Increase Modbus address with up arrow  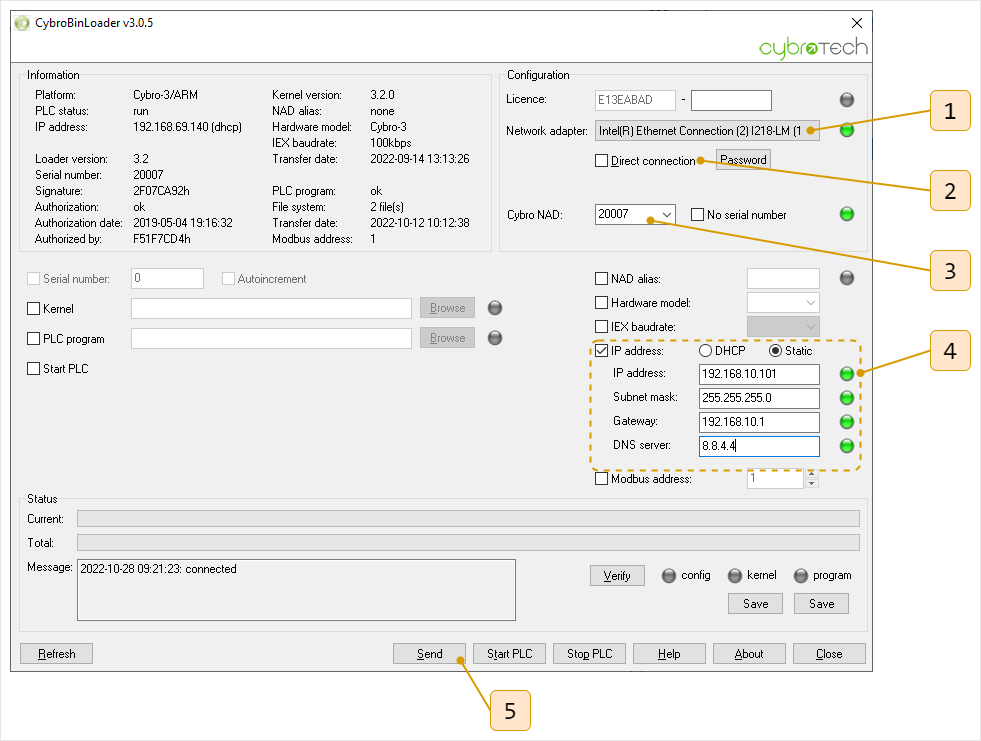click(x=811, y=474)
